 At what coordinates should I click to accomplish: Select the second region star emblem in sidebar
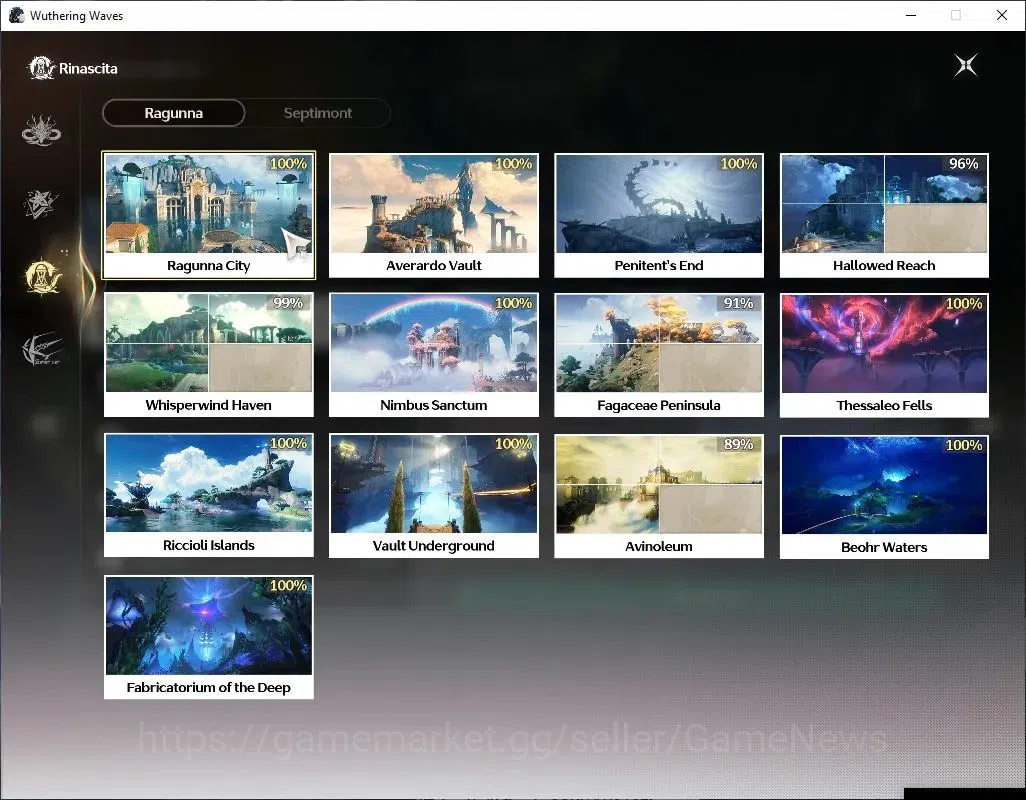click(41, 203)
